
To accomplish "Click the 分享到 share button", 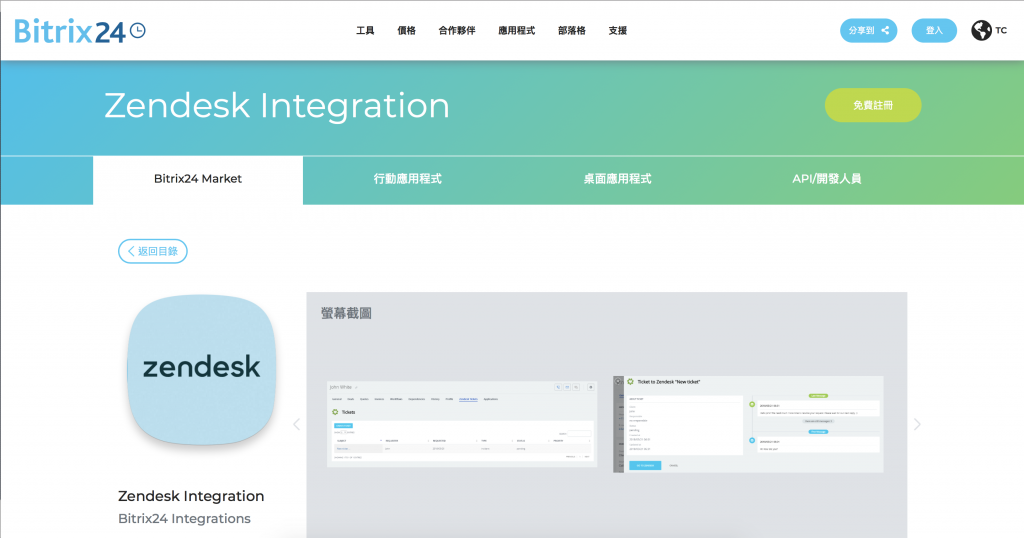I will coord(869,31).
